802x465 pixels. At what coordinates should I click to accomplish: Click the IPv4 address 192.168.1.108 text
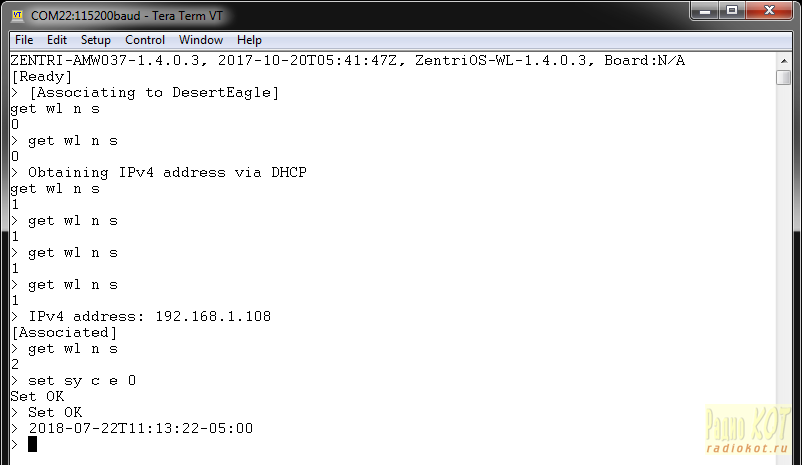[x=213, y=316]
